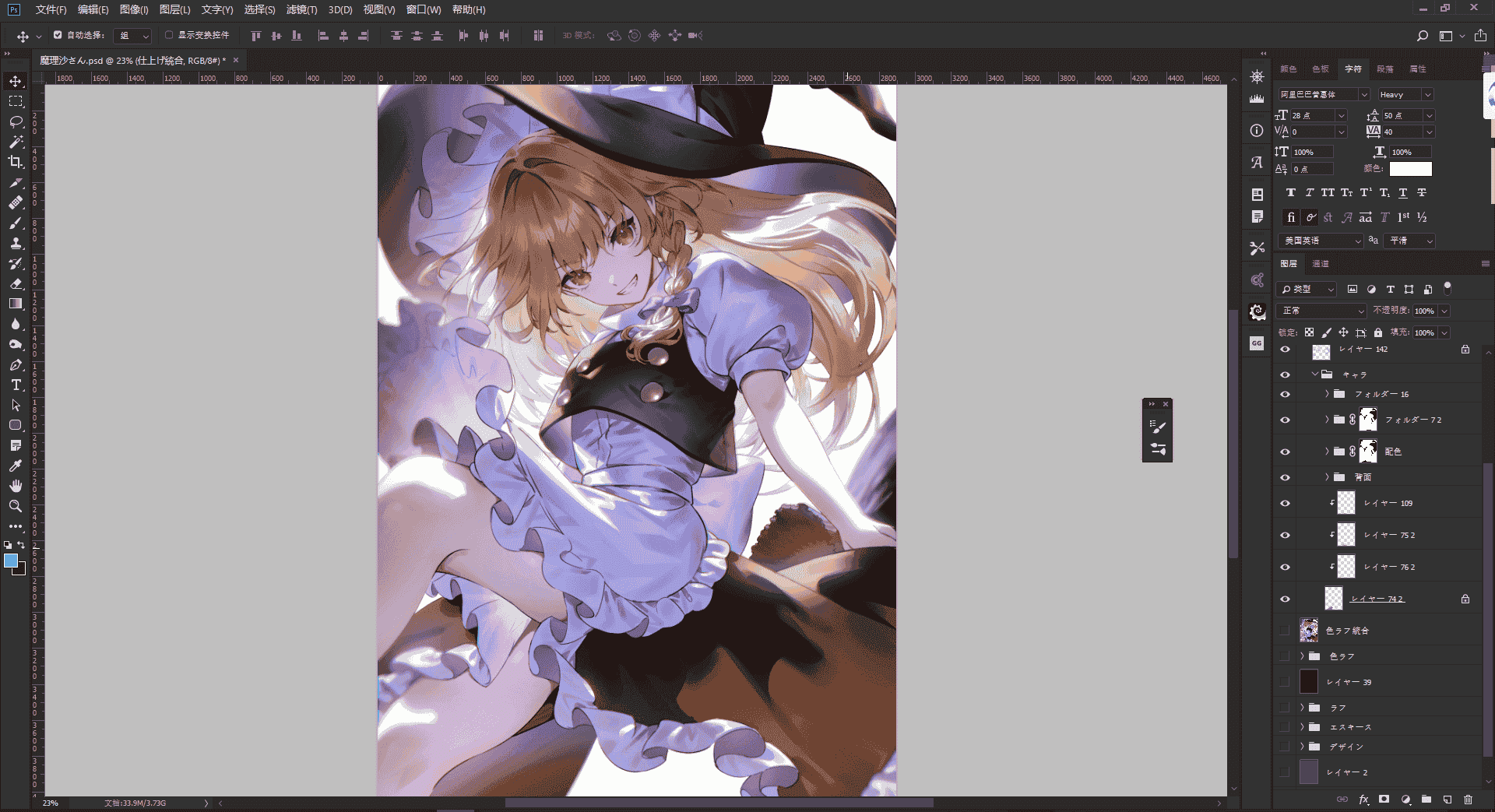Switch to the 通道 tab
Image resolution: width=1495 pixels, height=812 pixels.
[x=1321, y=264]
